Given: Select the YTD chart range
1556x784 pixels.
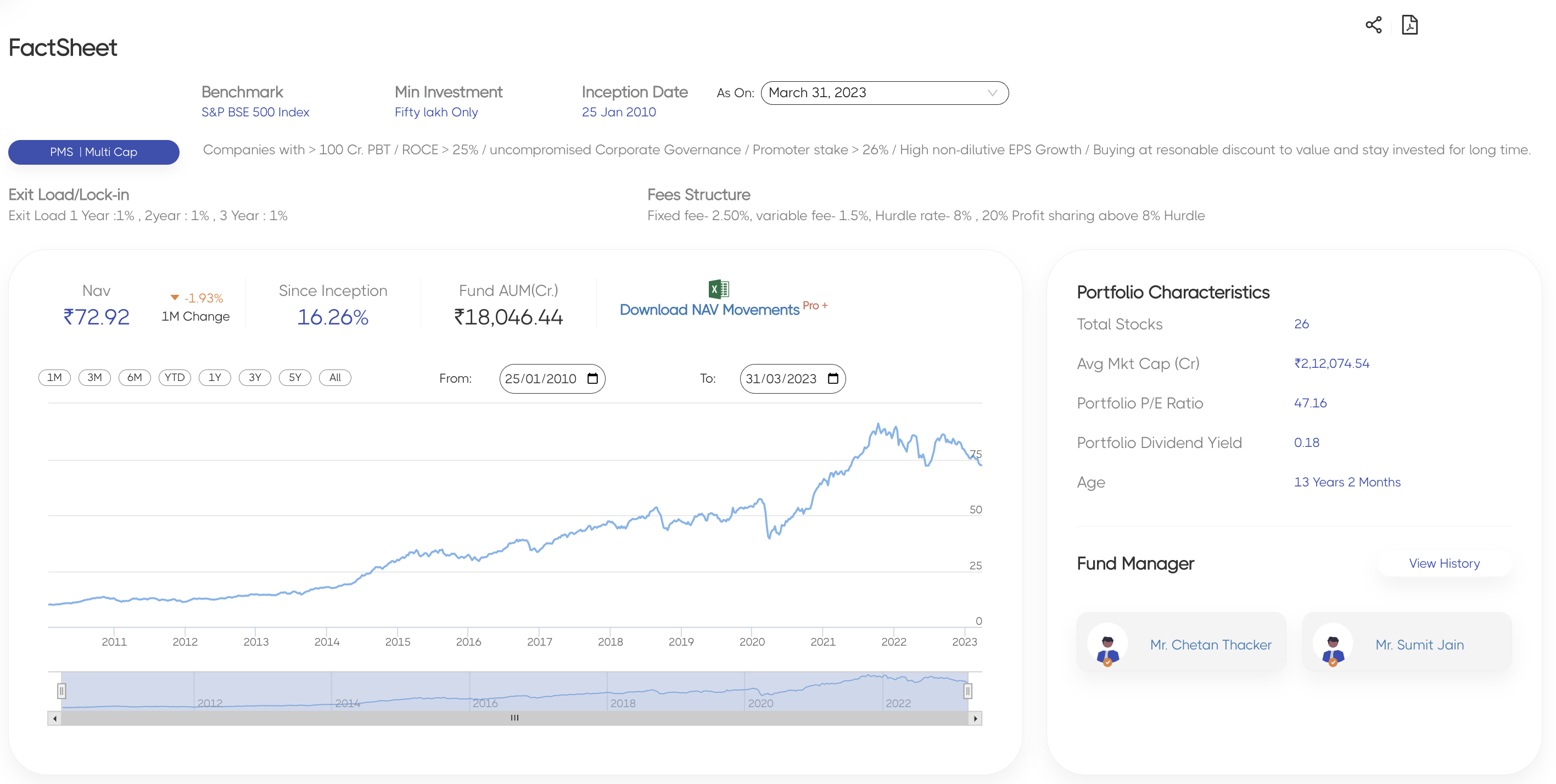Looking at the screenshot, I should [x=175, y=378].
